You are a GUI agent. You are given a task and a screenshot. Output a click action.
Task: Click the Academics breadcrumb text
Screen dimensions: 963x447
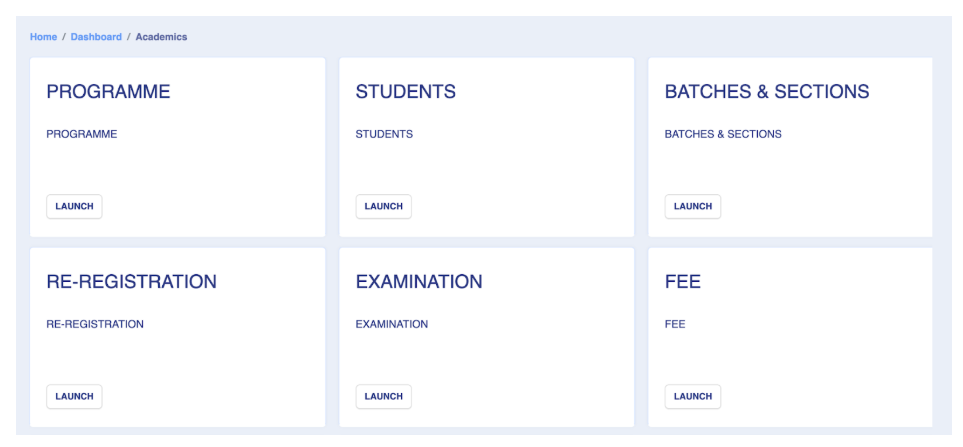(161, 37)
